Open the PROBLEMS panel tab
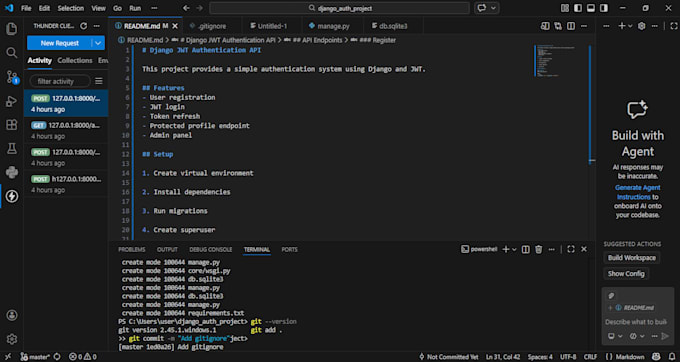 (x=131, y=249)
